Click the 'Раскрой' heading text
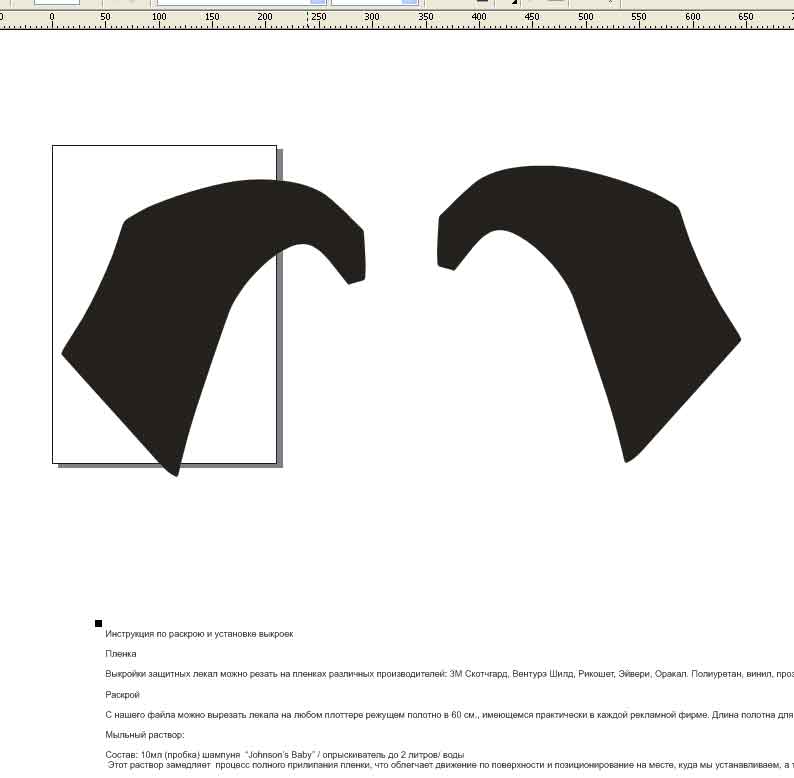 (122, 694)
